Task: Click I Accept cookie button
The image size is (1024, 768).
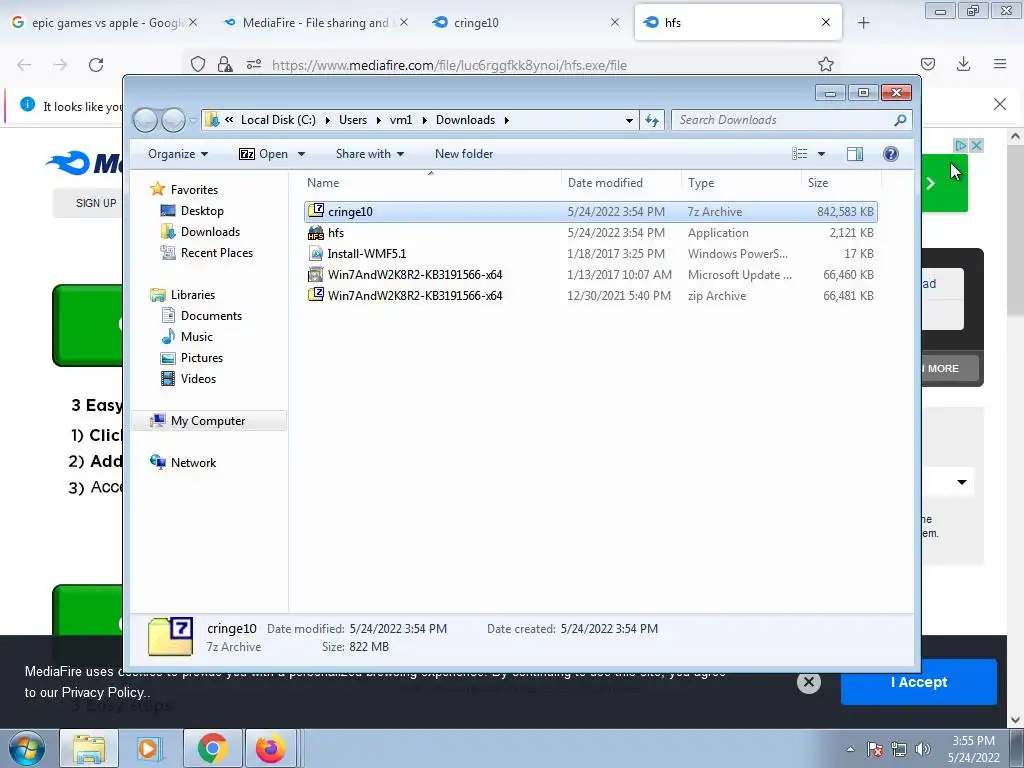Action: click(x=918, y=682)
